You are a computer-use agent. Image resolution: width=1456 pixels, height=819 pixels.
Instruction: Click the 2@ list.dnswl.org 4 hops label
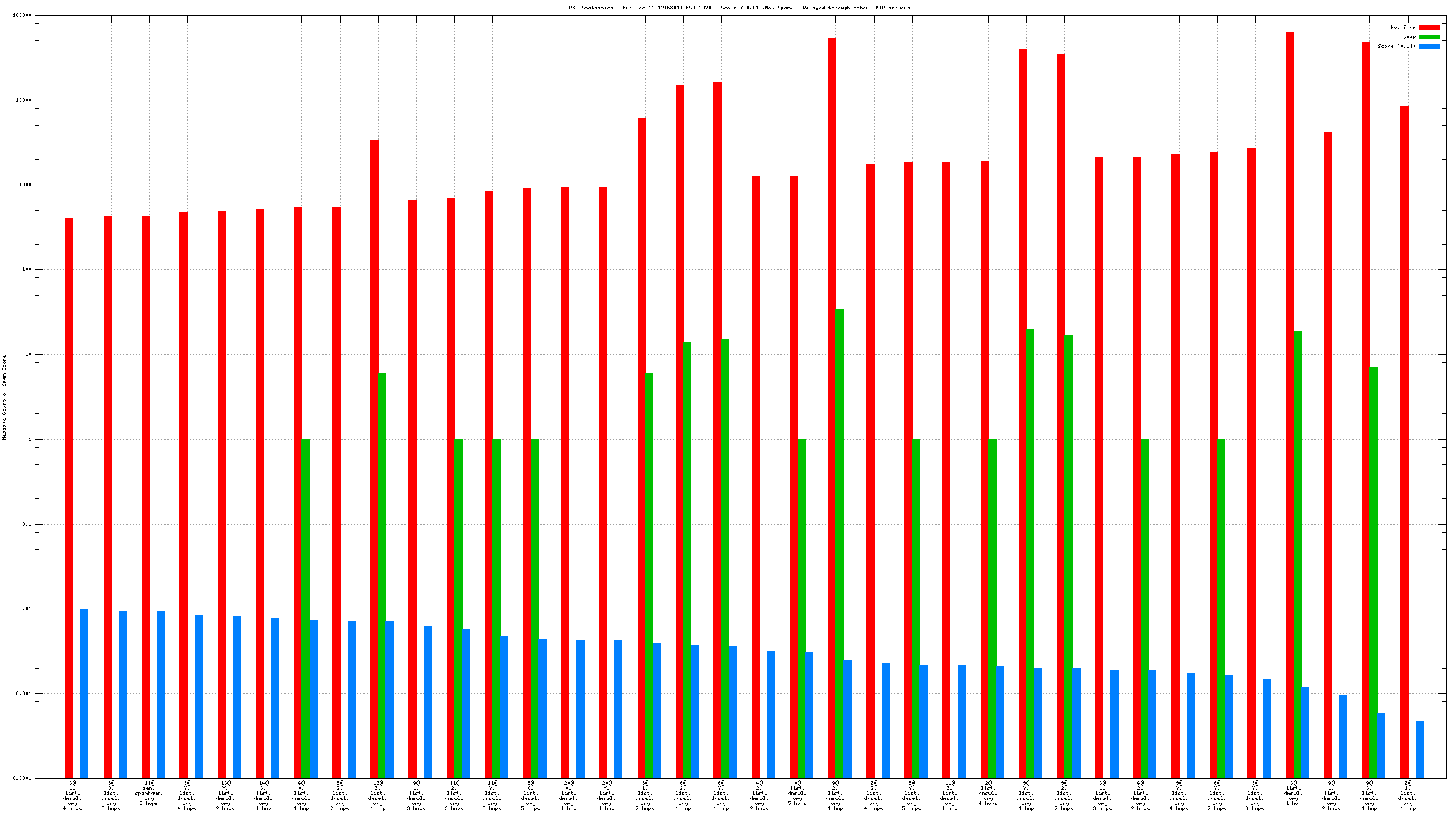coord(988,793)
